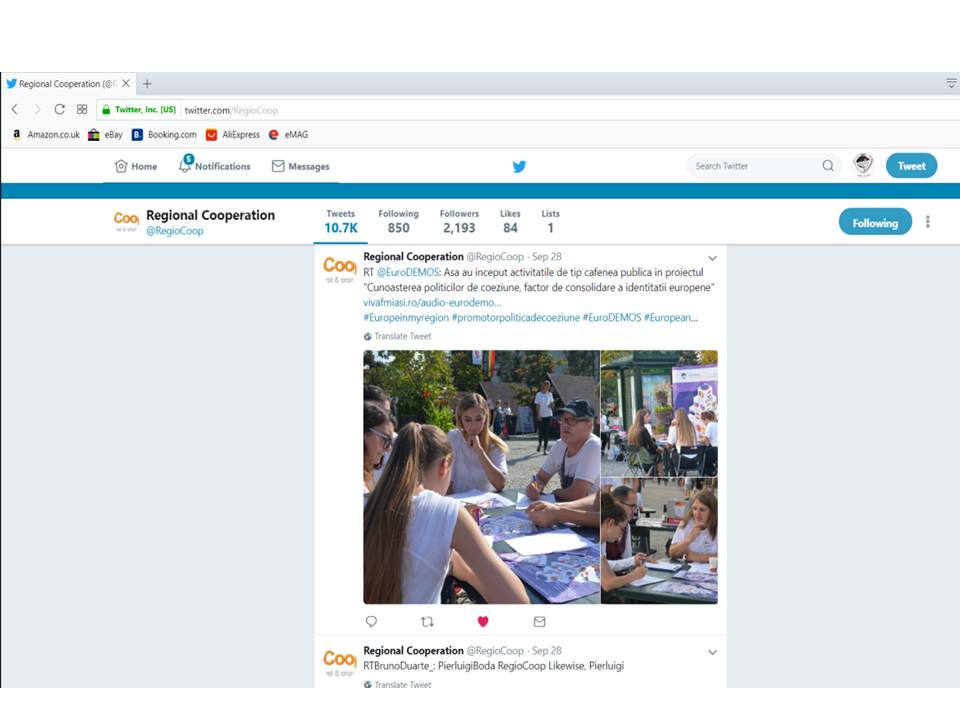Expand the RTBrunoDuarte tweet's chevron menu
The width and height of the screenshot is (960, 720).
click(x=712, y=653)
